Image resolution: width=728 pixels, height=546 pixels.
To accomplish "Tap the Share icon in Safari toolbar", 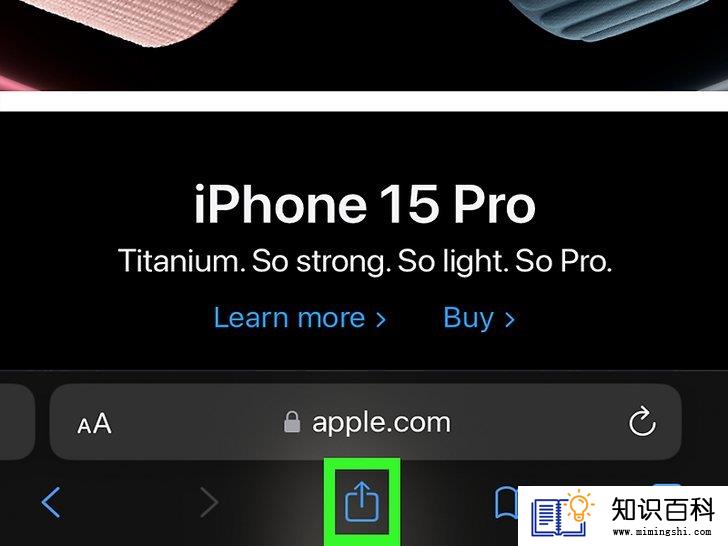I will [x=362, y=501].
